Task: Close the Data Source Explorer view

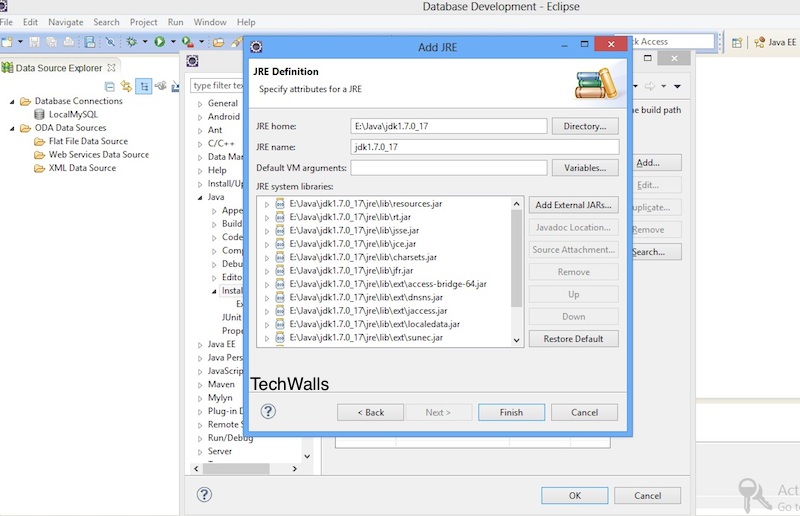Action: click(111, 67)
